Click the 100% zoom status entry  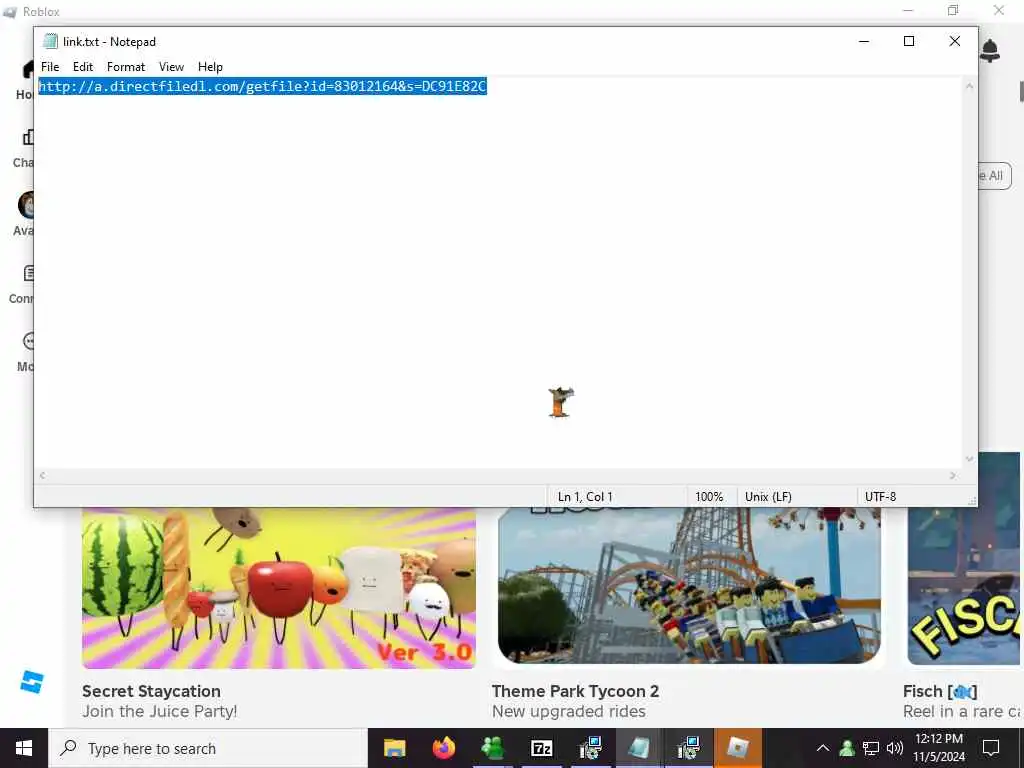(x=709, y=497)
